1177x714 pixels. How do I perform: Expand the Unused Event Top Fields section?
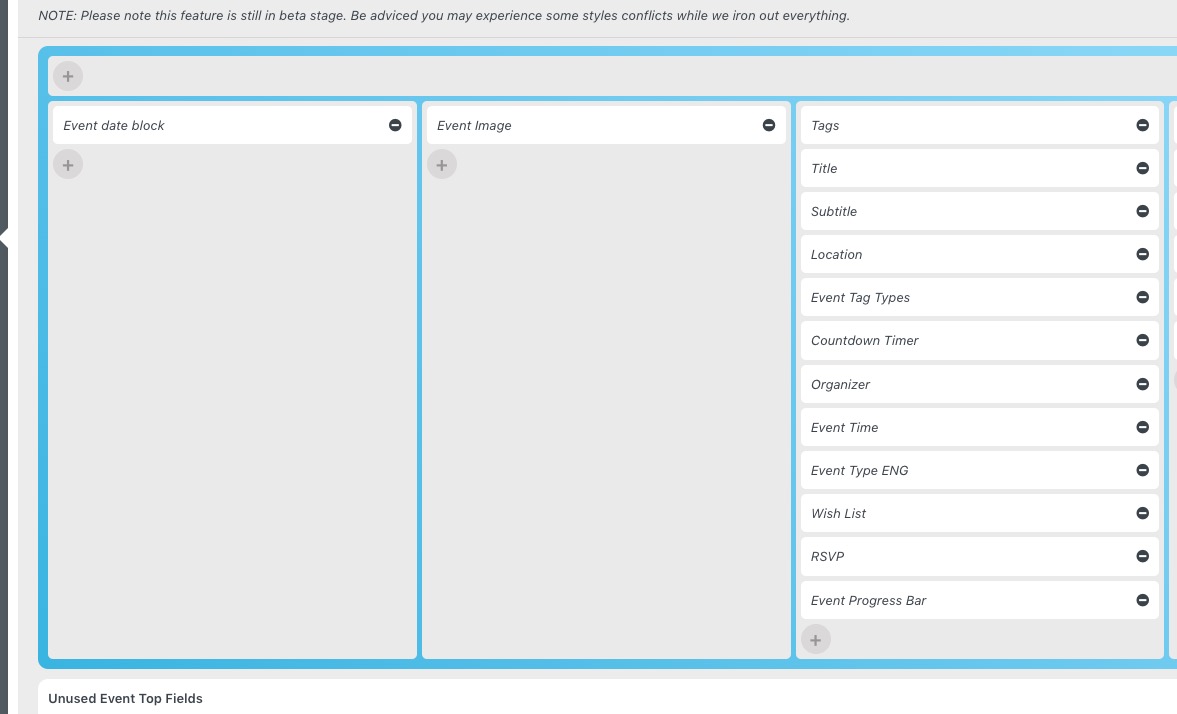click(x=125, y=698)
